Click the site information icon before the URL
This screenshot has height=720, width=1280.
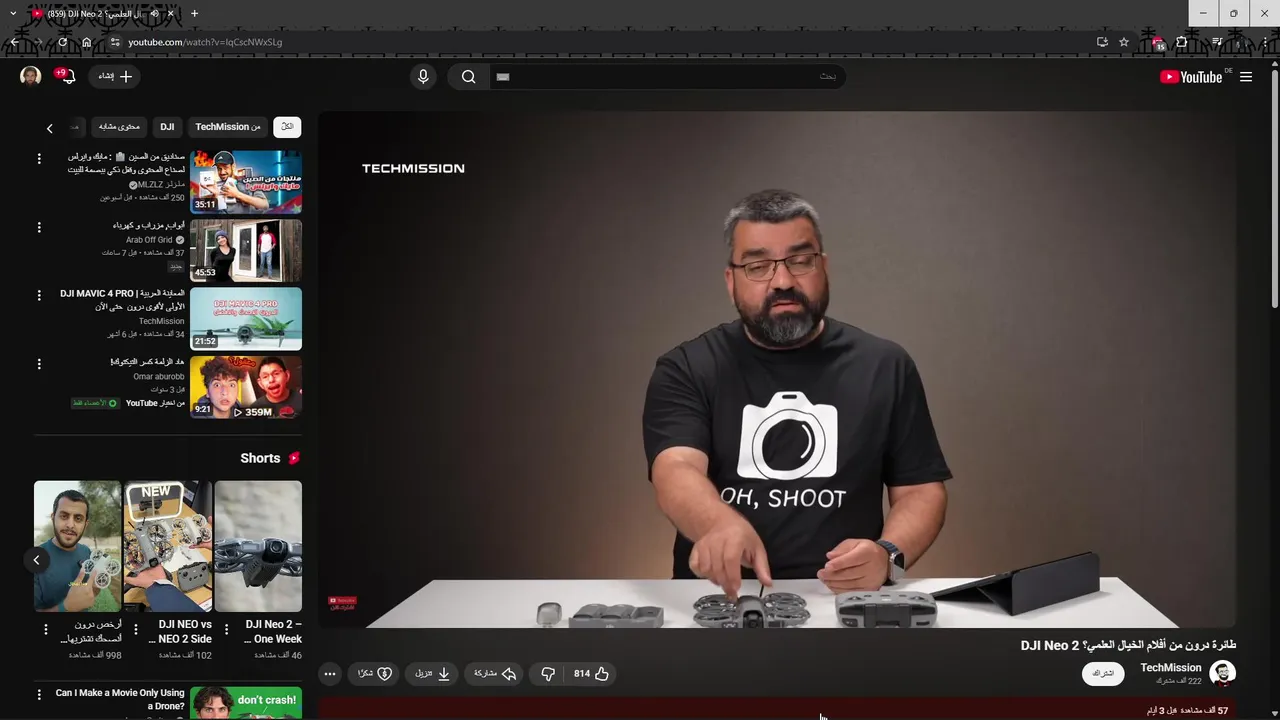pyautogui.click(x=115, y=42)
